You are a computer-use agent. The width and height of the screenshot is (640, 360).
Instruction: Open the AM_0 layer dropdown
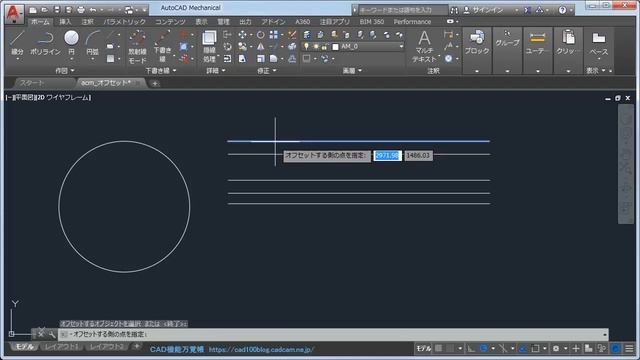pos(401,47)
